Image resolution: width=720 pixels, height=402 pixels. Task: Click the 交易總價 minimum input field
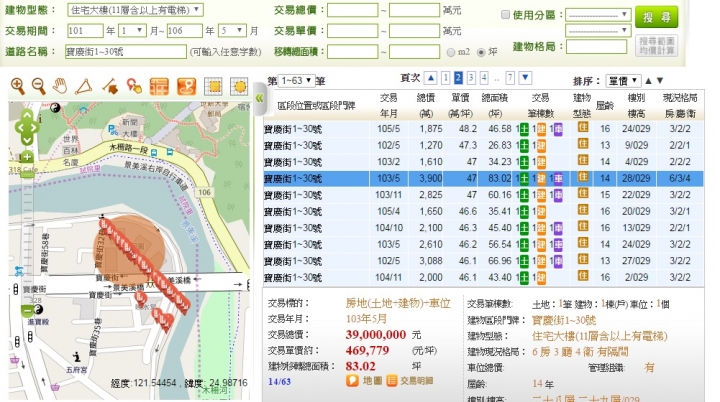click(x=353, y=10)
